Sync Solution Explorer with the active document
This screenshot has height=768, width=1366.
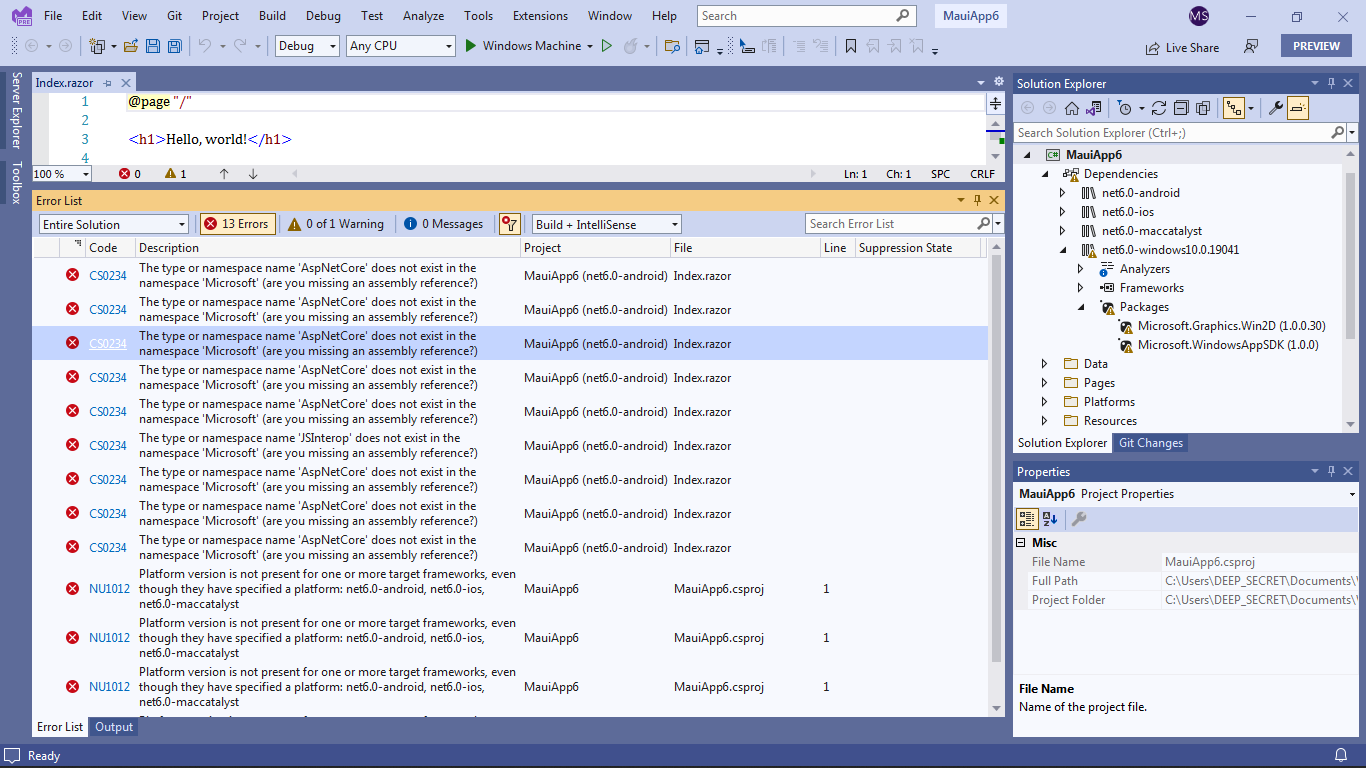[x=1159, y=108]
